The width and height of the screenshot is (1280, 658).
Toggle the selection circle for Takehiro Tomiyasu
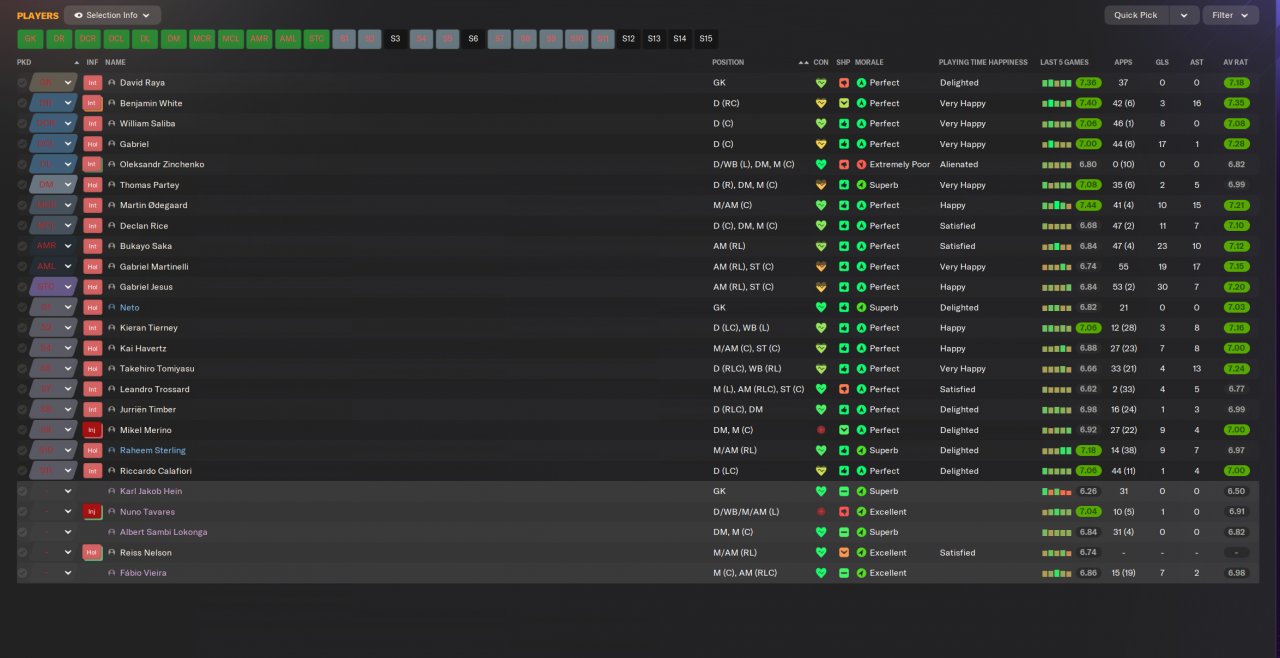[x=22, y=368]
